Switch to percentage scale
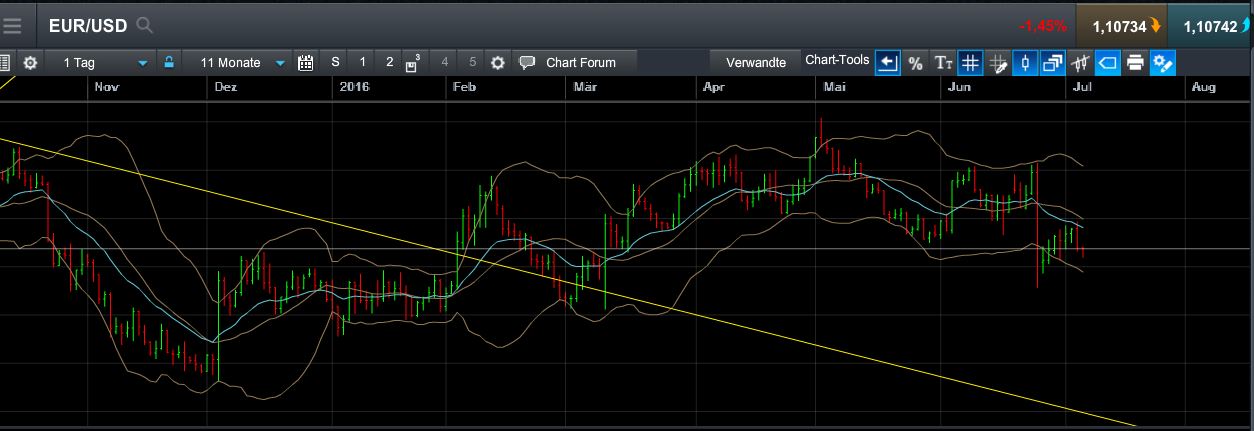Image resolution: width=1254 pixels, height=431 pixels. pyautogui.click(x=916, y=63)
